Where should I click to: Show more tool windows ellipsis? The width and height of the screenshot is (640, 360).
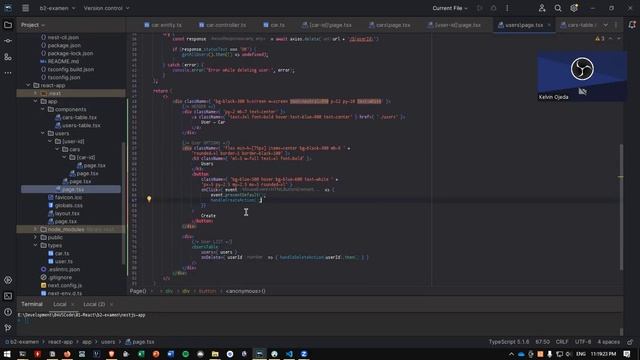point(8,73)
